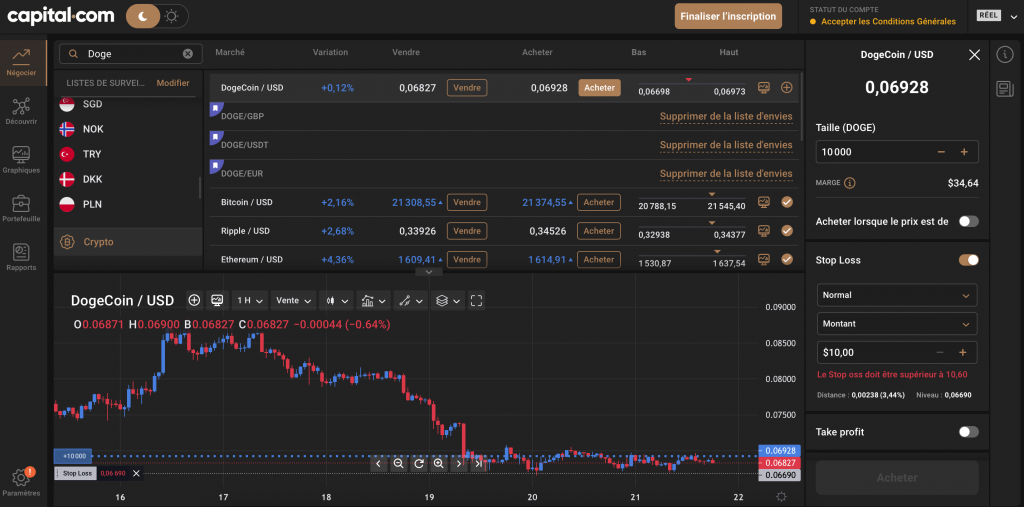The height and width of the screenshot is (507, 1024).
Task: Click Modifier next to watchlists
Action: point(173,83)
